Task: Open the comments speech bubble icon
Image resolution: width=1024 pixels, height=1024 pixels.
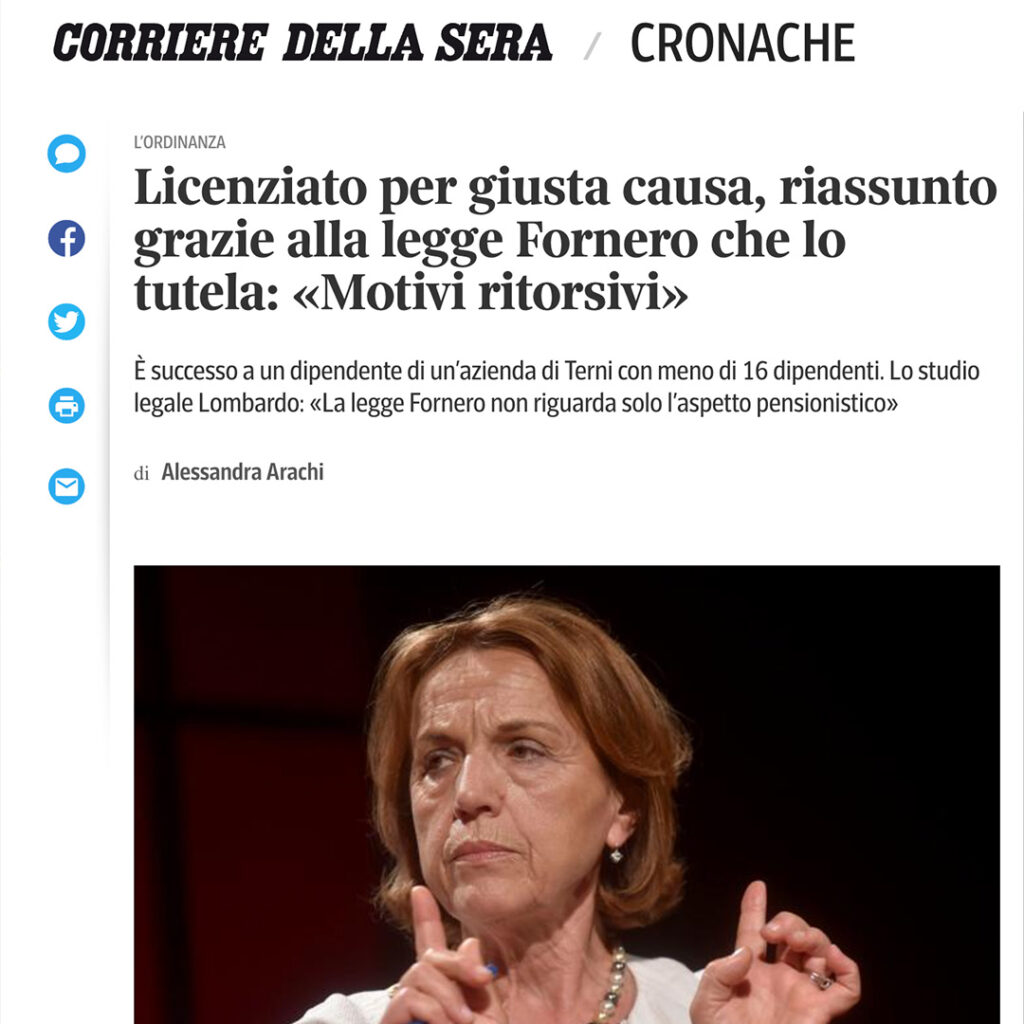Action: pyautogui.click(x=67, y=154)
